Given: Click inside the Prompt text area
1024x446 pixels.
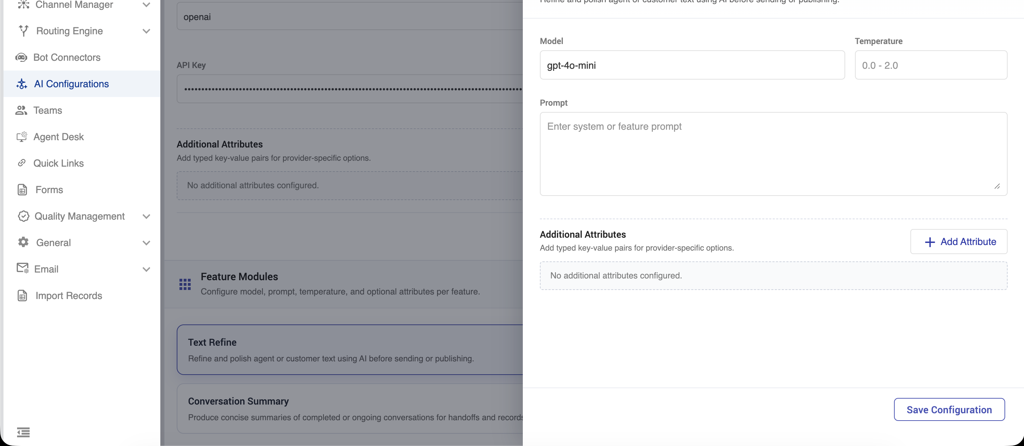Looking at the screenshot, I should (773, 154).
